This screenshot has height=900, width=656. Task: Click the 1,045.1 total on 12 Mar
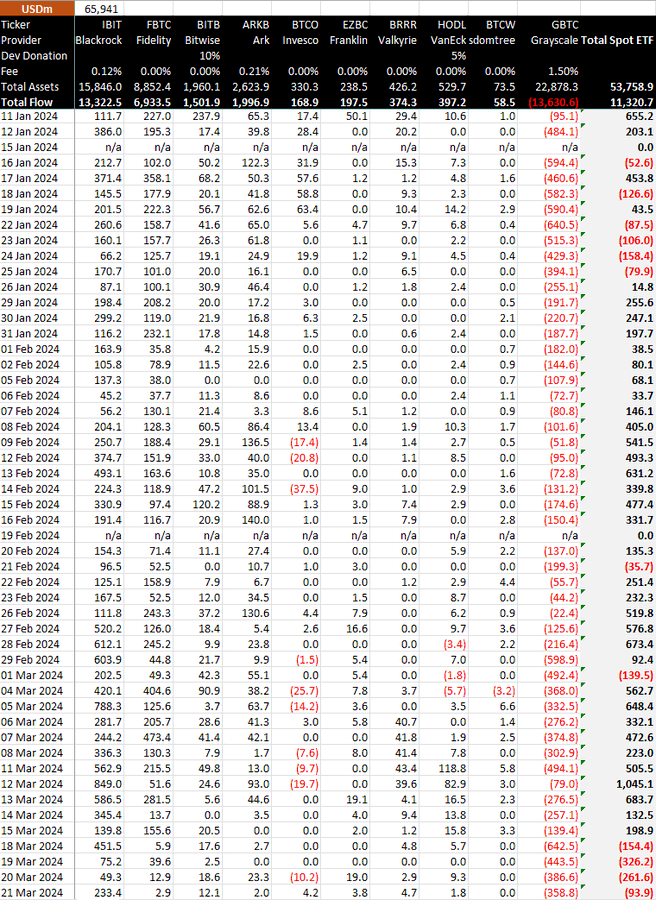635,784
